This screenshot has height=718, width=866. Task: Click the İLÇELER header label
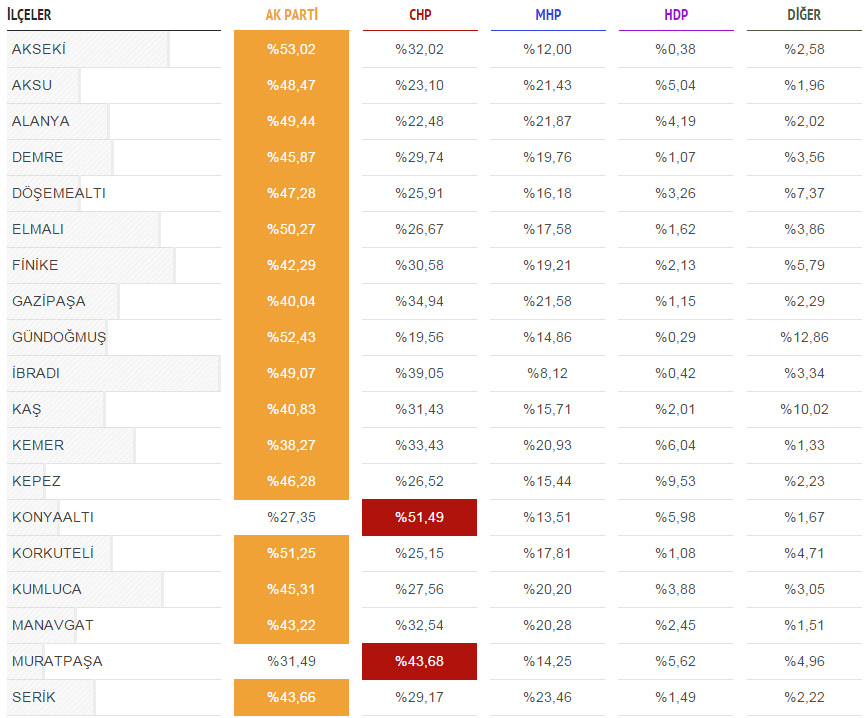point(29,15)
